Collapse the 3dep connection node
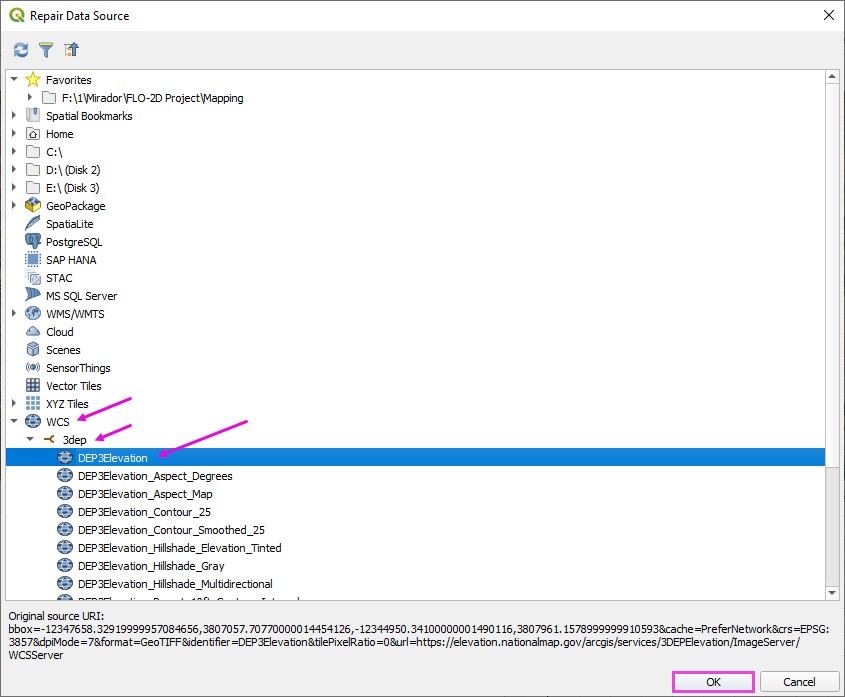 click(x=30, y=440)
